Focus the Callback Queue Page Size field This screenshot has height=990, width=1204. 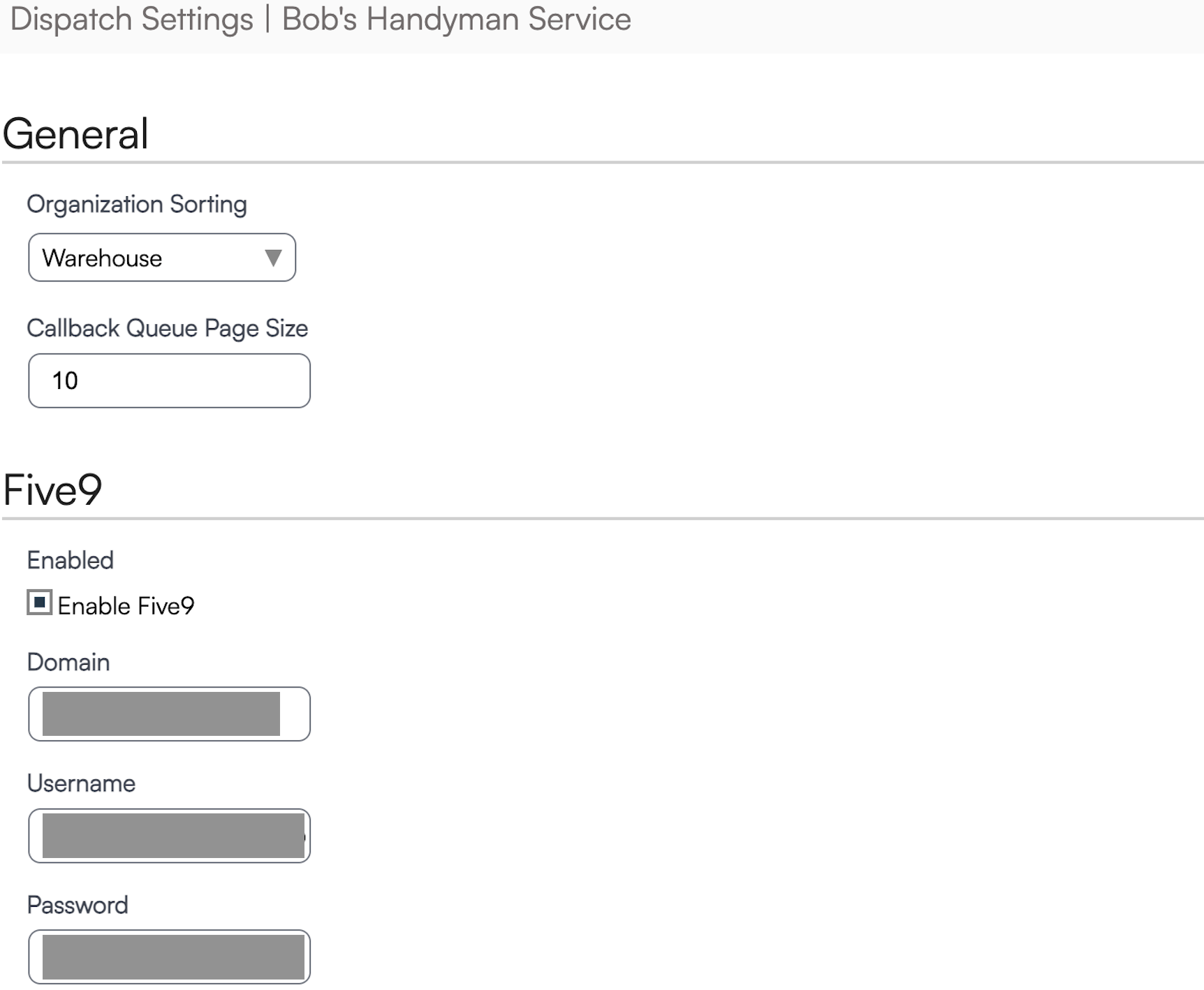click(x=169, y=381)
